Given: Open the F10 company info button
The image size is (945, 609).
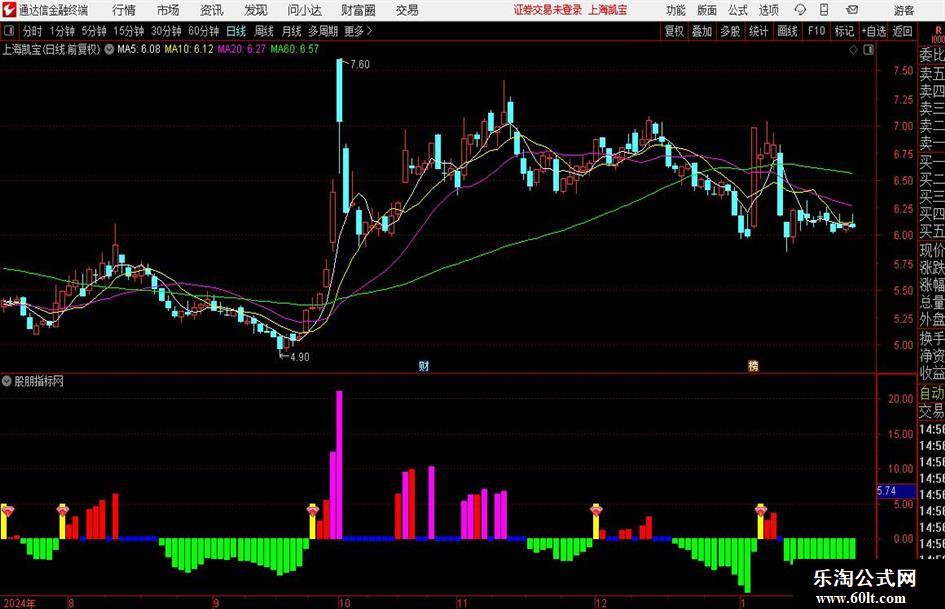Looking at the screenshot, I should click(x=817, y=31).
